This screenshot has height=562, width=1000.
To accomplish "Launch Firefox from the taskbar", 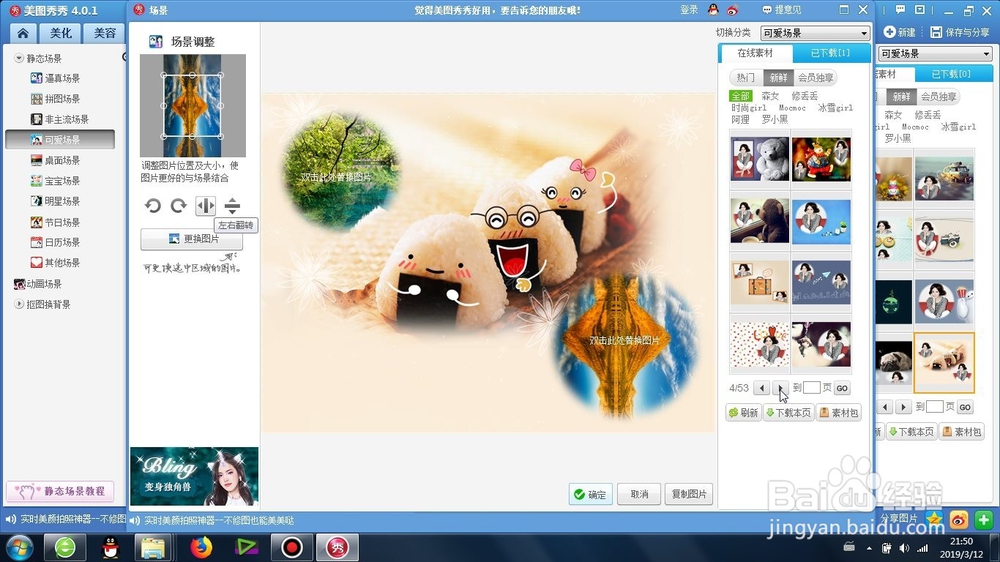I will [x=201, y=547].
